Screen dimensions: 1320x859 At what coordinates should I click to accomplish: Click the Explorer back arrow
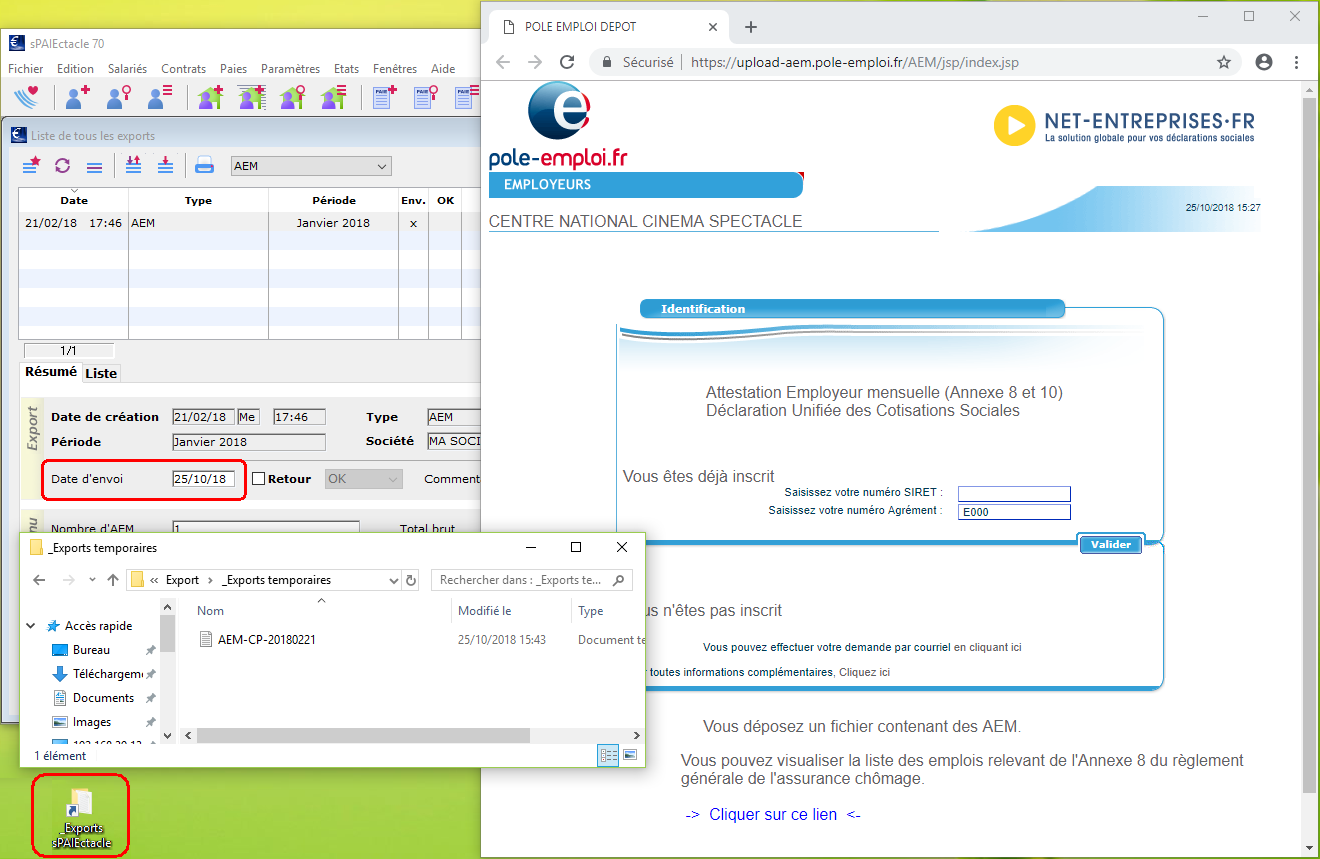point(39,580)
